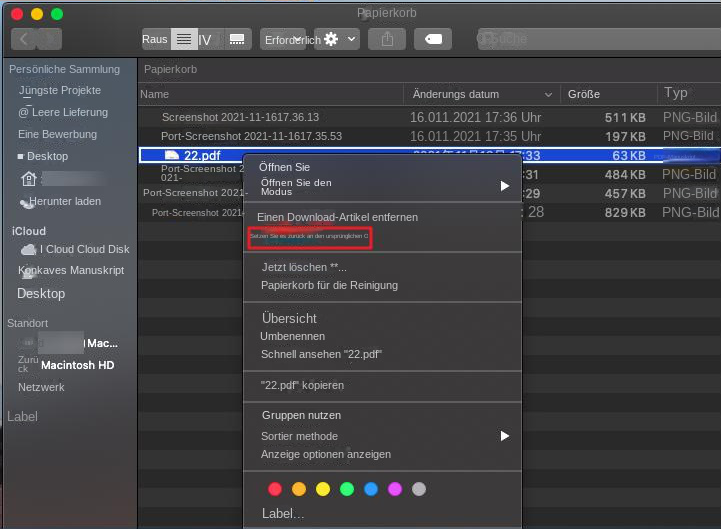
Task: Sort files by Typ column
Action: coord(675,93)
